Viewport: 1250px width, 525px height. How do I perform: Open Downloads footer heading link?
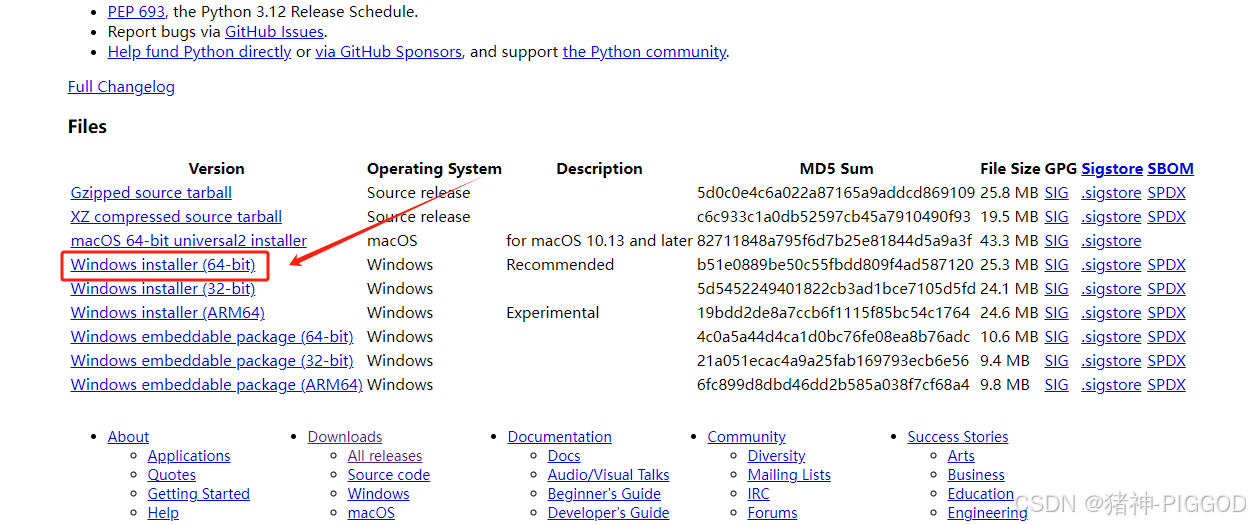345,437
